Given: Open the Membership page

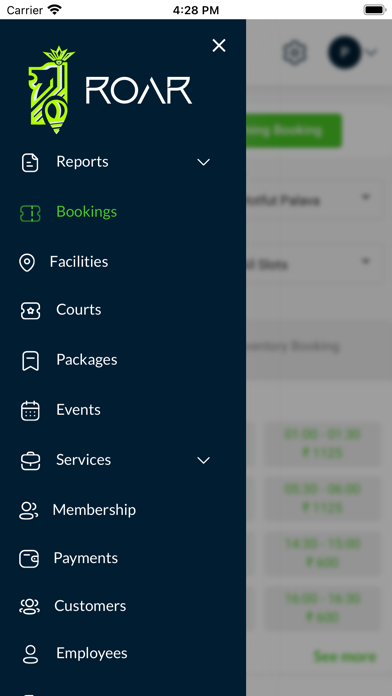Looking at the screenshot, I should click(x=94, y=510).
